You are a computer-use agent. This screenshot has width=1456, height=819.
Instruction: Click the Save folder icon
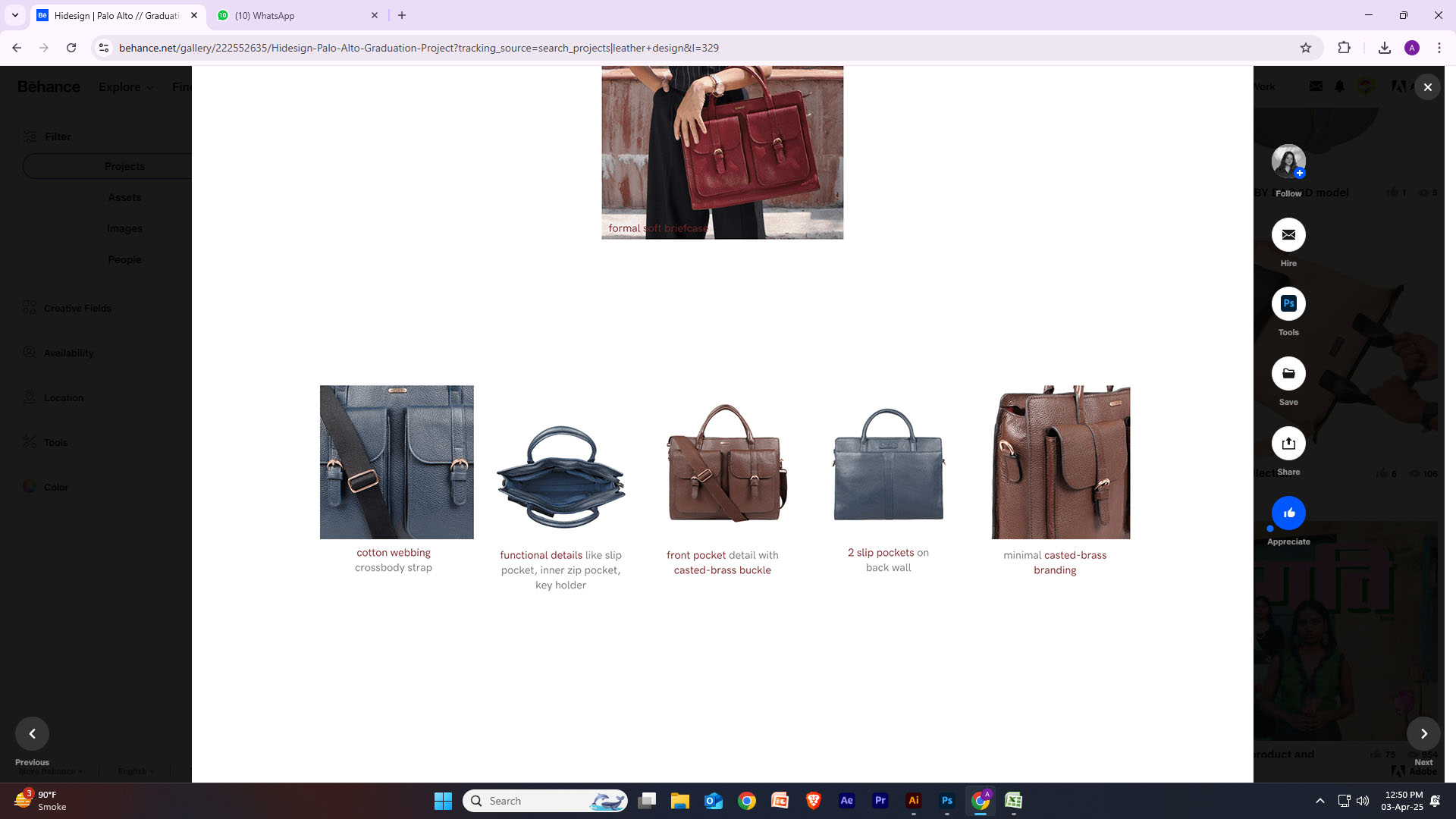pos(1288,374)
